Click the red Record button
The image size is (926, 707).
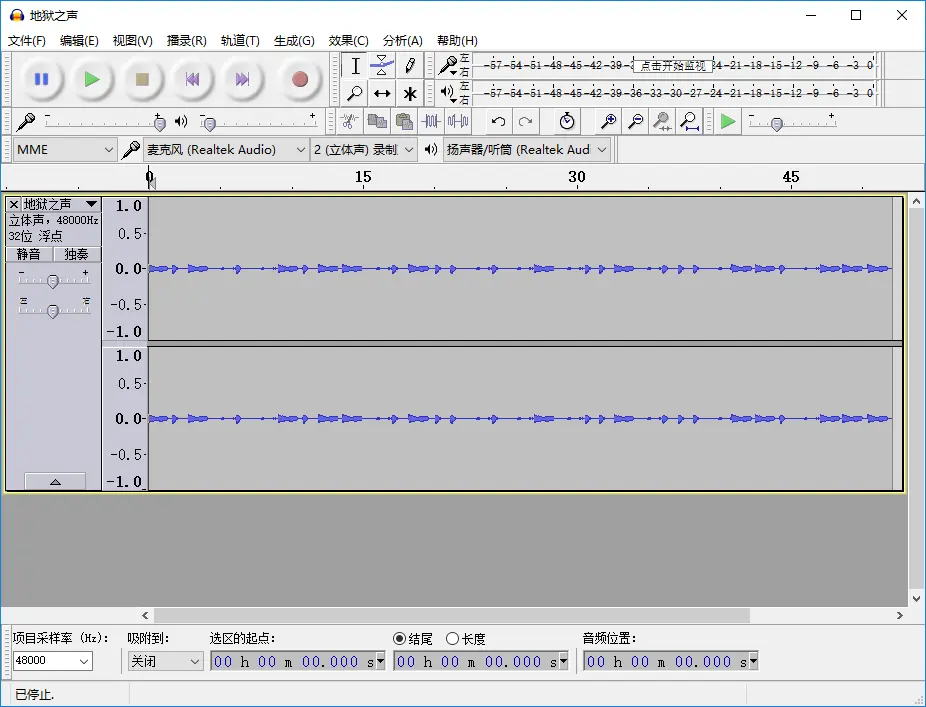[299, 79]
